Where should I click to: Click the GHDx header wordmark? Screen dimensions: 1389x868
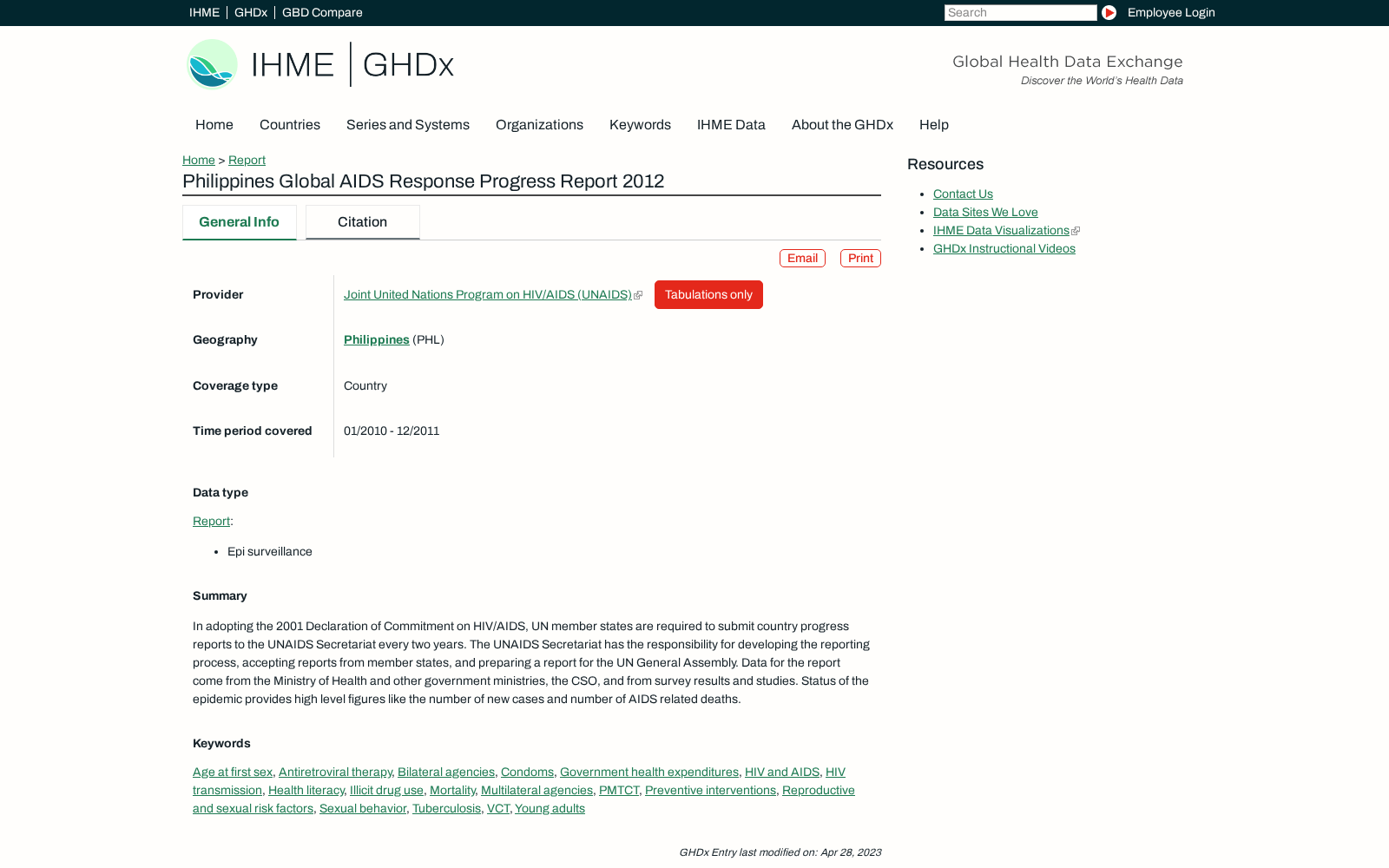click(408, 65)
